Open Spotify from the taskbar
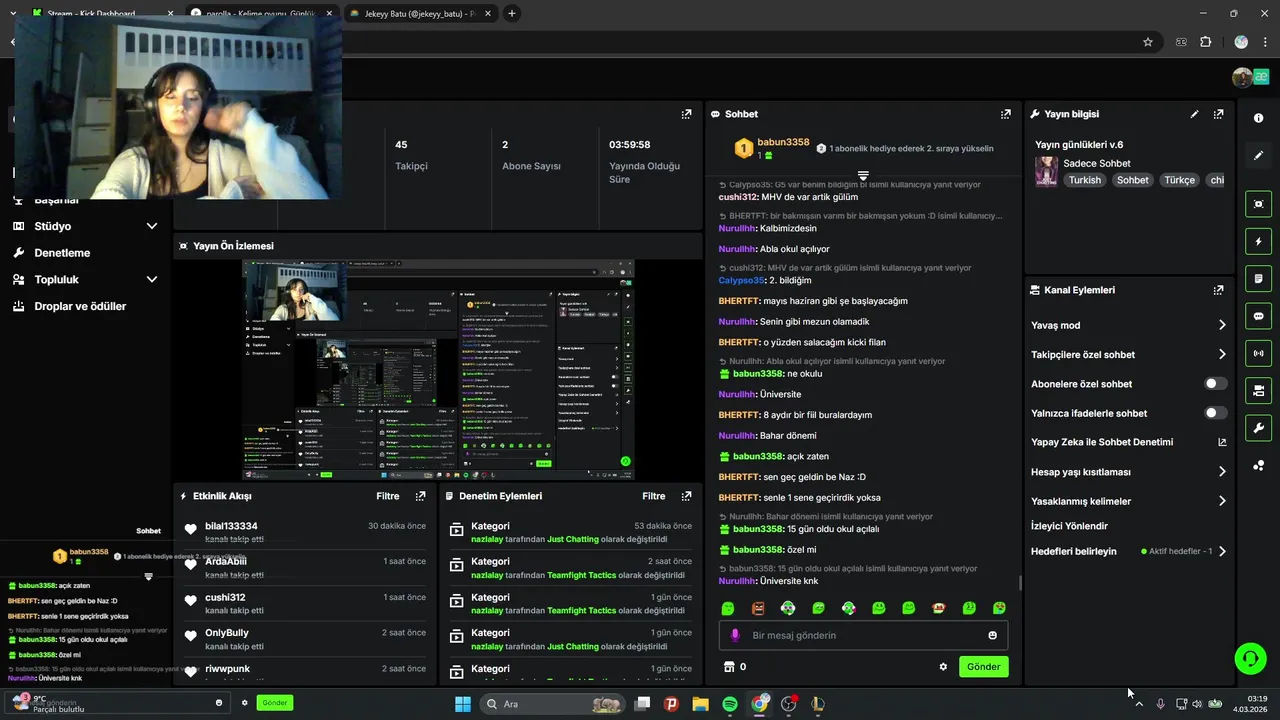Viewport: 1280px width, 720px height. coord(729,704)
